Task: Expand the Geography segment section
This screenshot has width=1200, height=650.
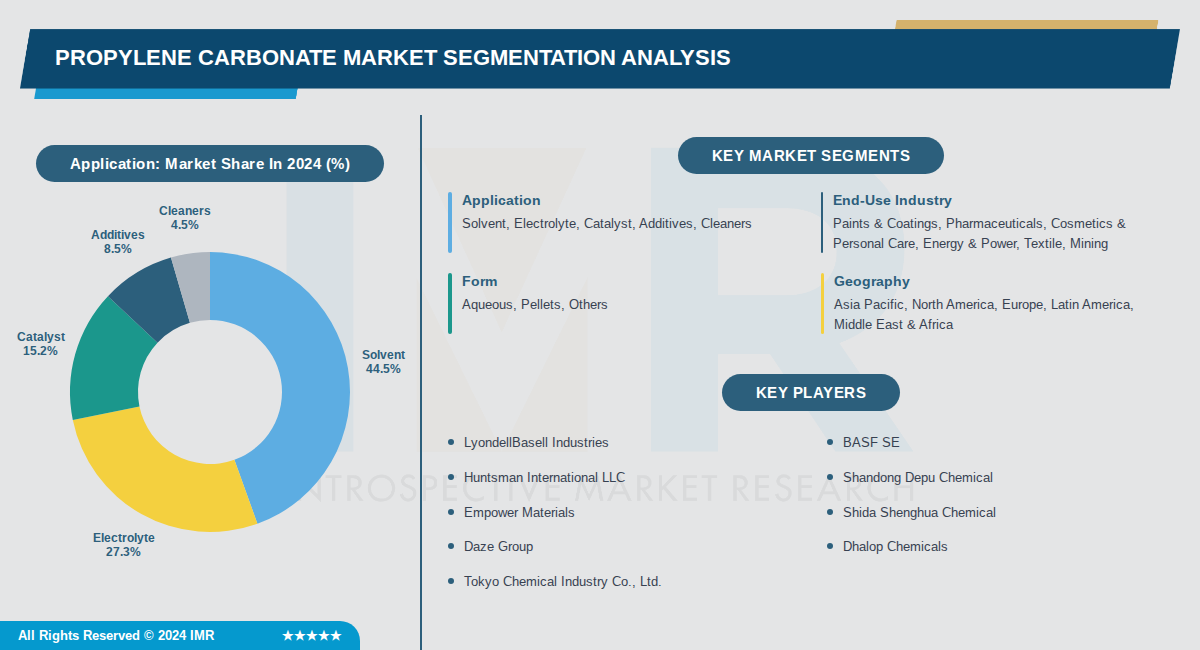Action: coord(871,281)
